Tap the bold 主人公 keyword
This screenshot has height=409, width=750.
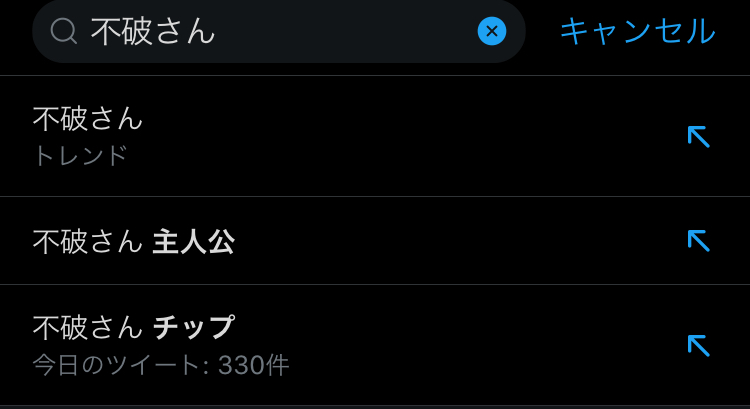coord(193,242)
